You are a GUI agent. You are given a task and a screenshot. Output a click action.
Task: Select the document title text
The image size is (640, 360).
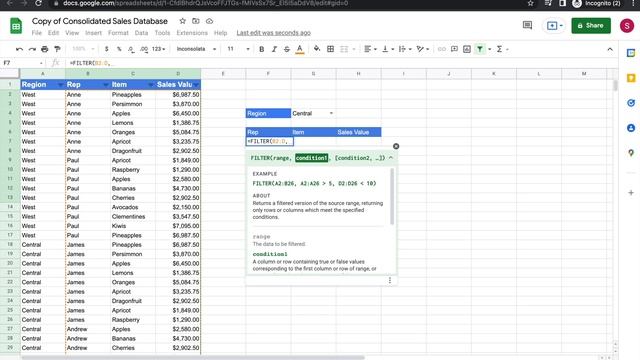pyautogui.click(x=100, y=21)
